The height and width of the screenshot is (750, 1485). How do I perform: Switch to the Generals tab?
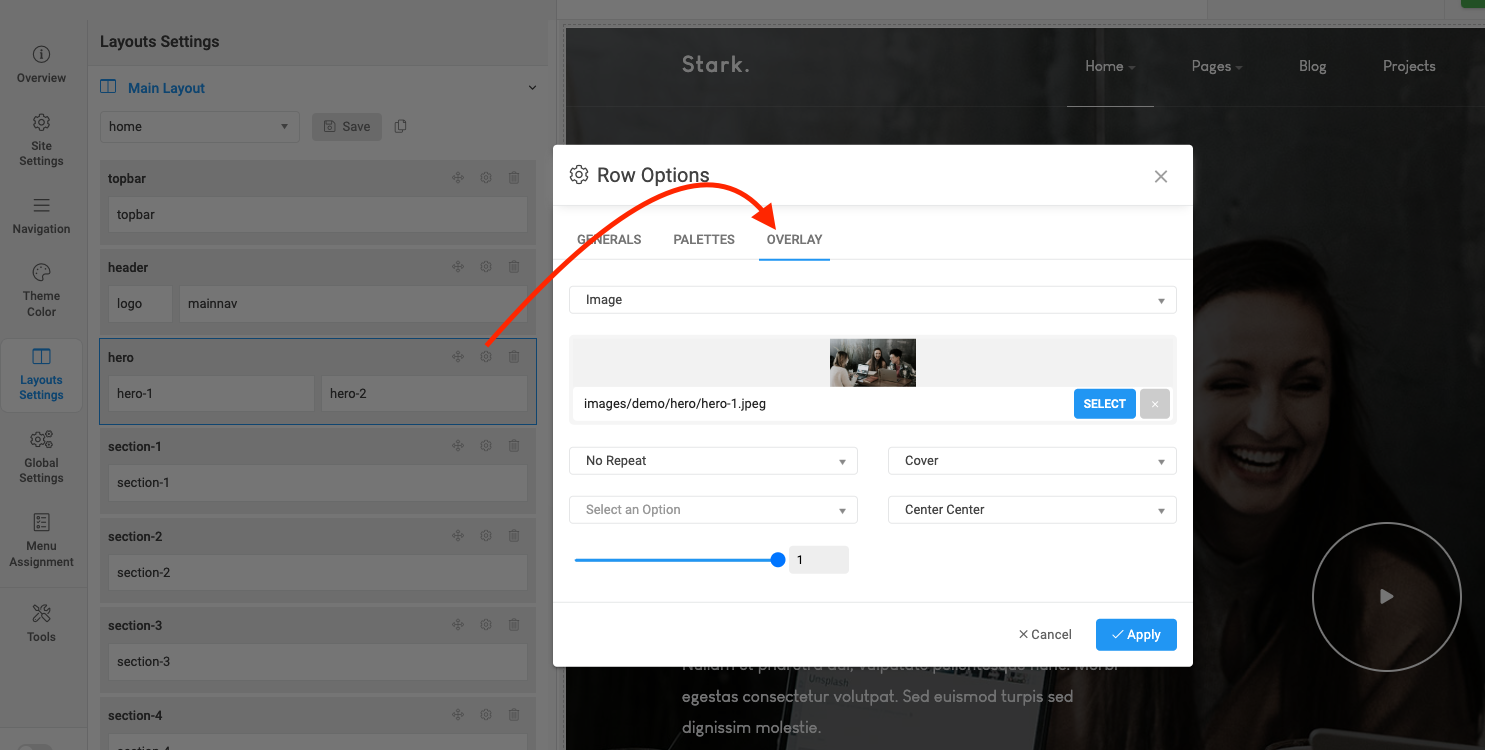[609, 240]
